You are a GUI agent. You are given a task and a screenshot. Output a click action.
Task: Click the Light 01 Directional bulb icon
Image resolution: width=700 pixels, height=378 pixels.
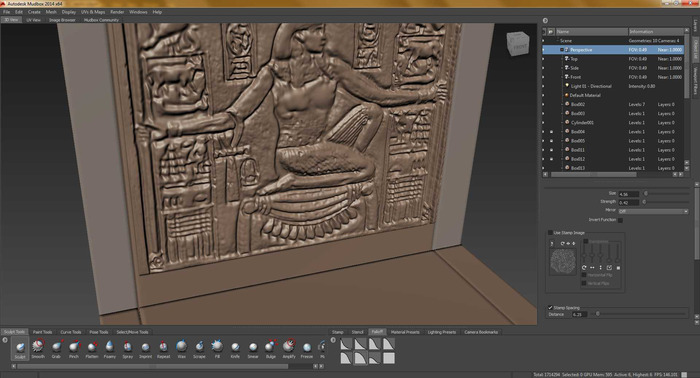coord(567,86)
